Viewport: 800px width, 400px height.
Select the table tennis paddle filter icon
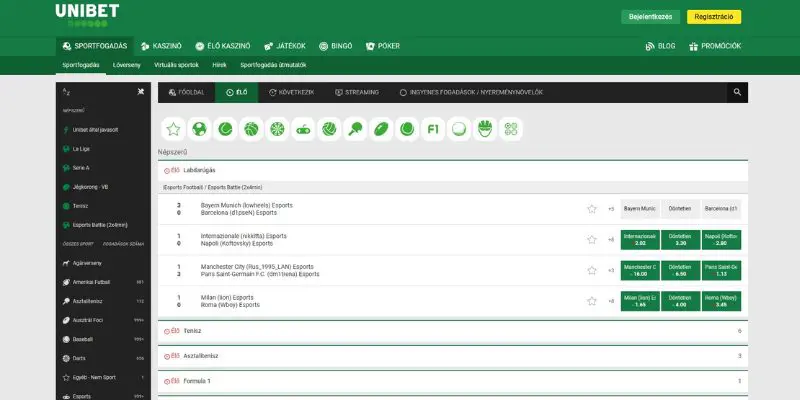click(355, 129)
